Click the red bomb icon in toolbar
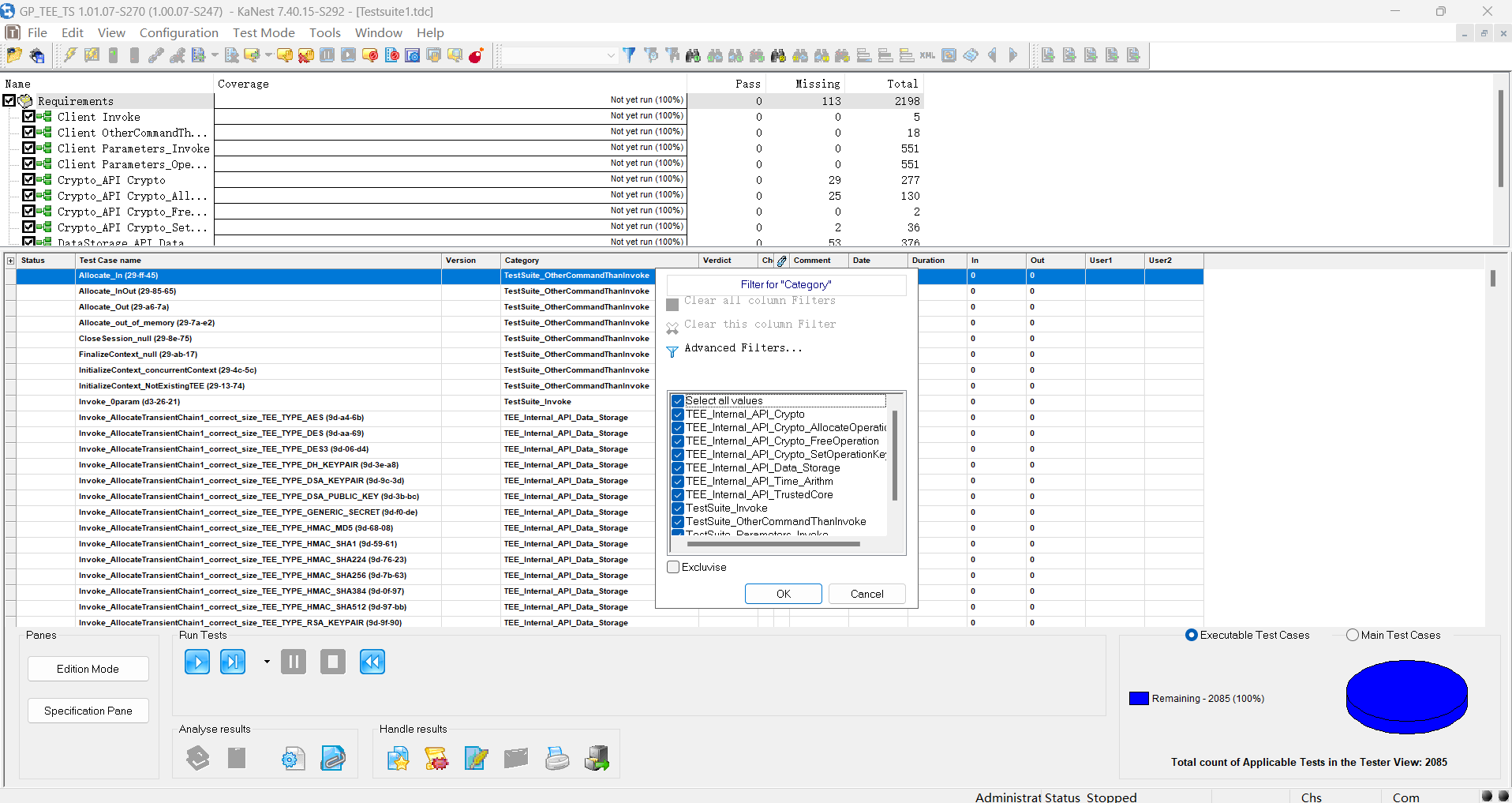1512x803 pixels. click(x=476, y=55)
